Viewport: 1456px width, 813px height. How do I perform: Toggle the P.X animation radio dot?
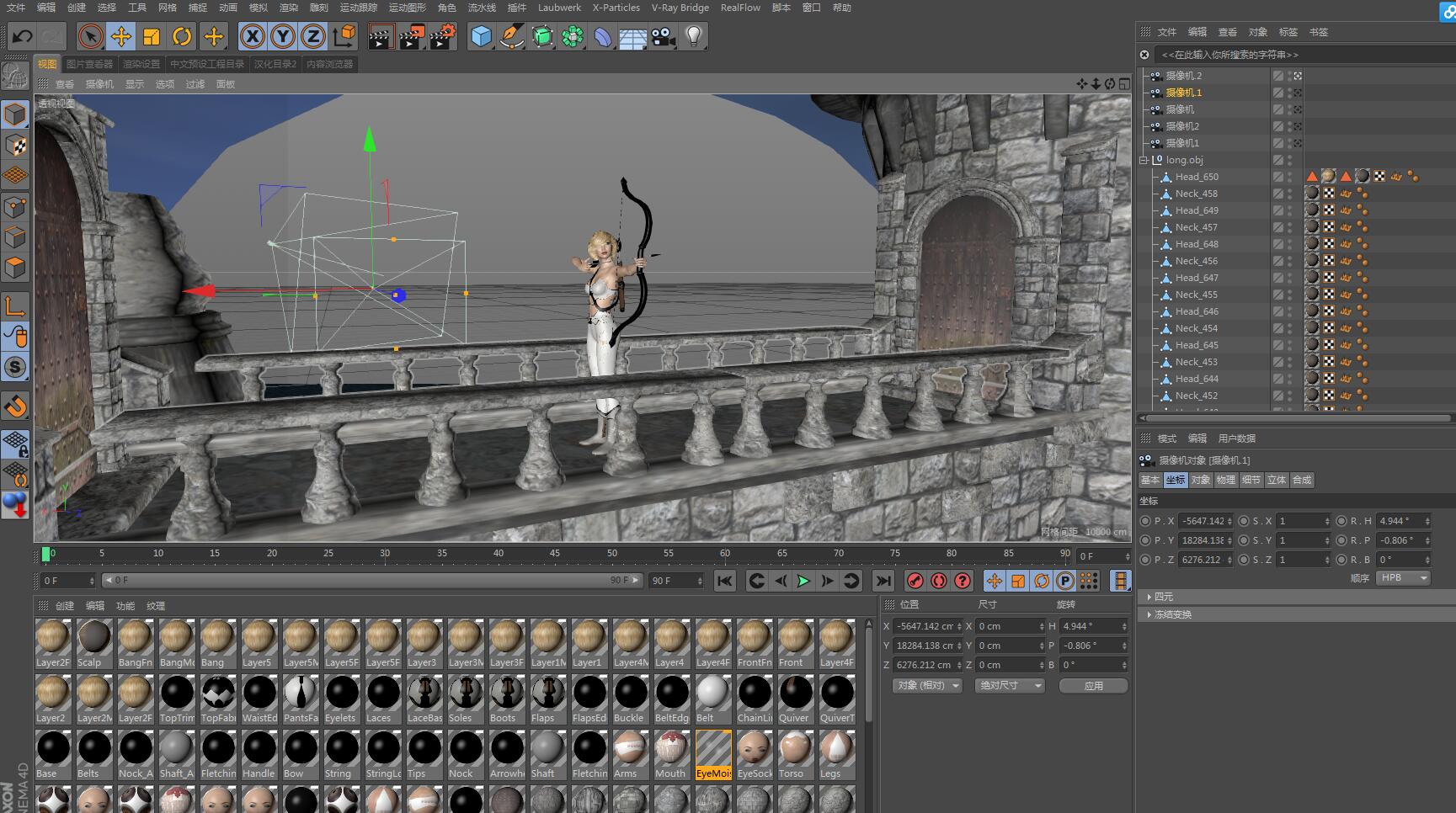pyautogui.click(x=1145, y=521)
